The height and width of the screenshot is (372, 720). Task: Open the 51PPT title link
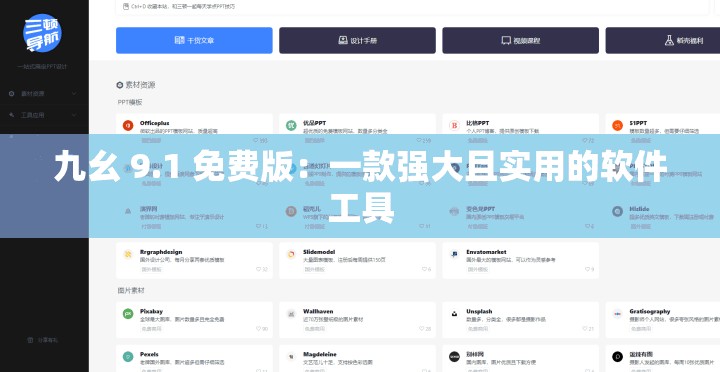click(638, 123)
